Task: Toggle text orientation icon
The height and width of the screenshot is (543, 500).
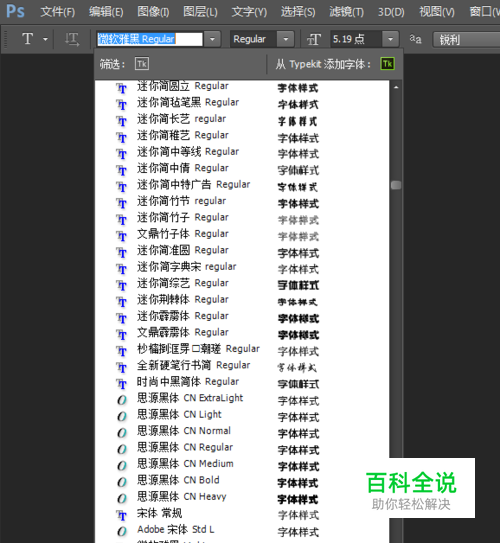Action: tap(72, 39)
